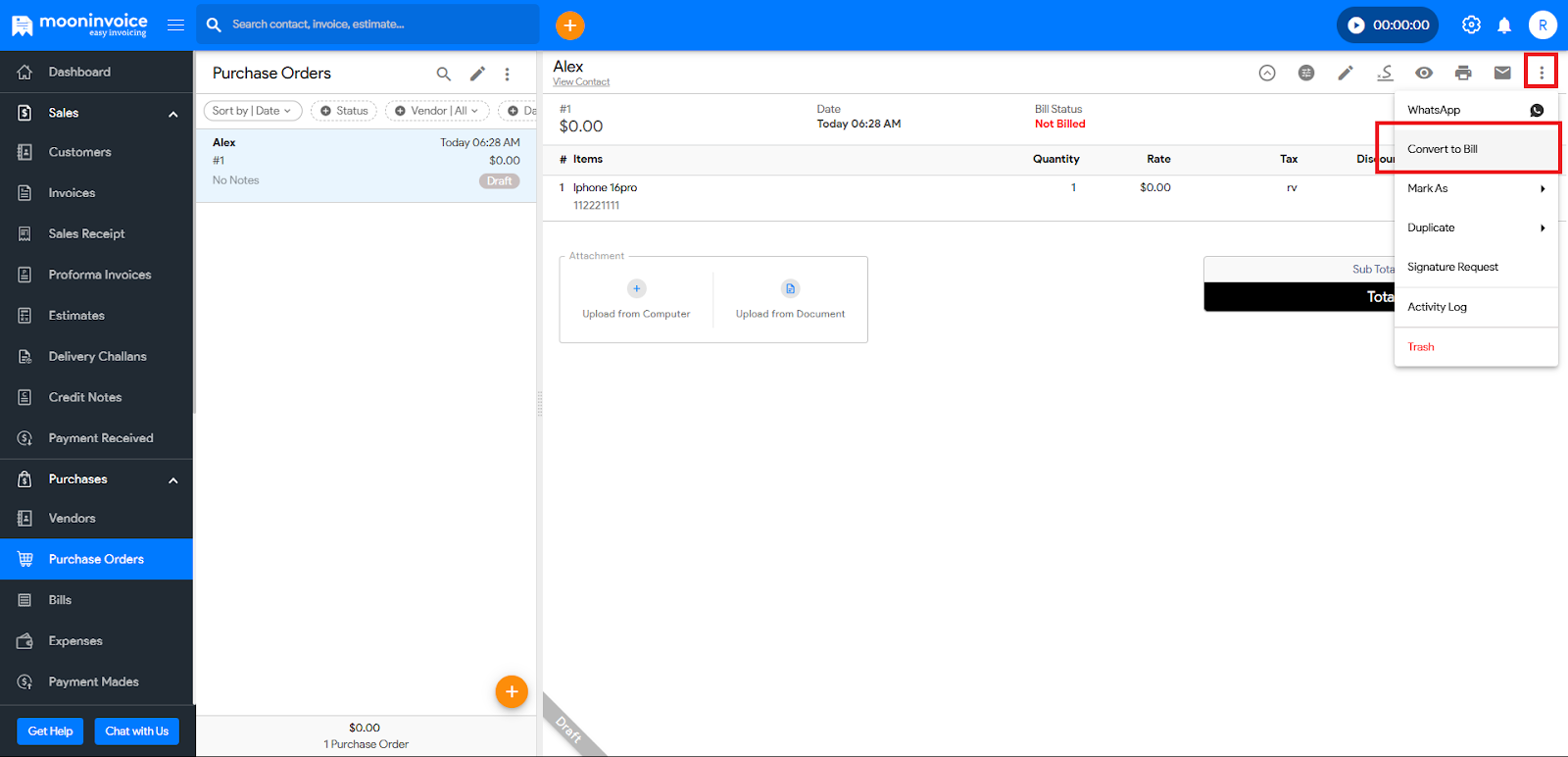The image size is (1568, 757).
Task: Open Invoices in the sidebar
Action: tap(96, 193)
